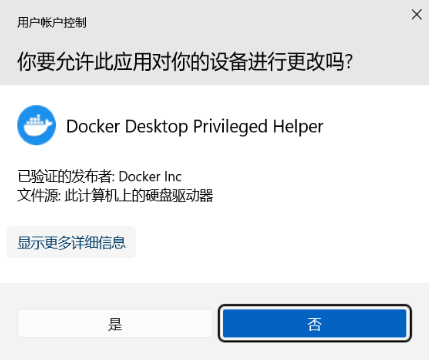The image size is (429, 360).
Task: Click the question mark ending the heading
Action: [349, 62]
